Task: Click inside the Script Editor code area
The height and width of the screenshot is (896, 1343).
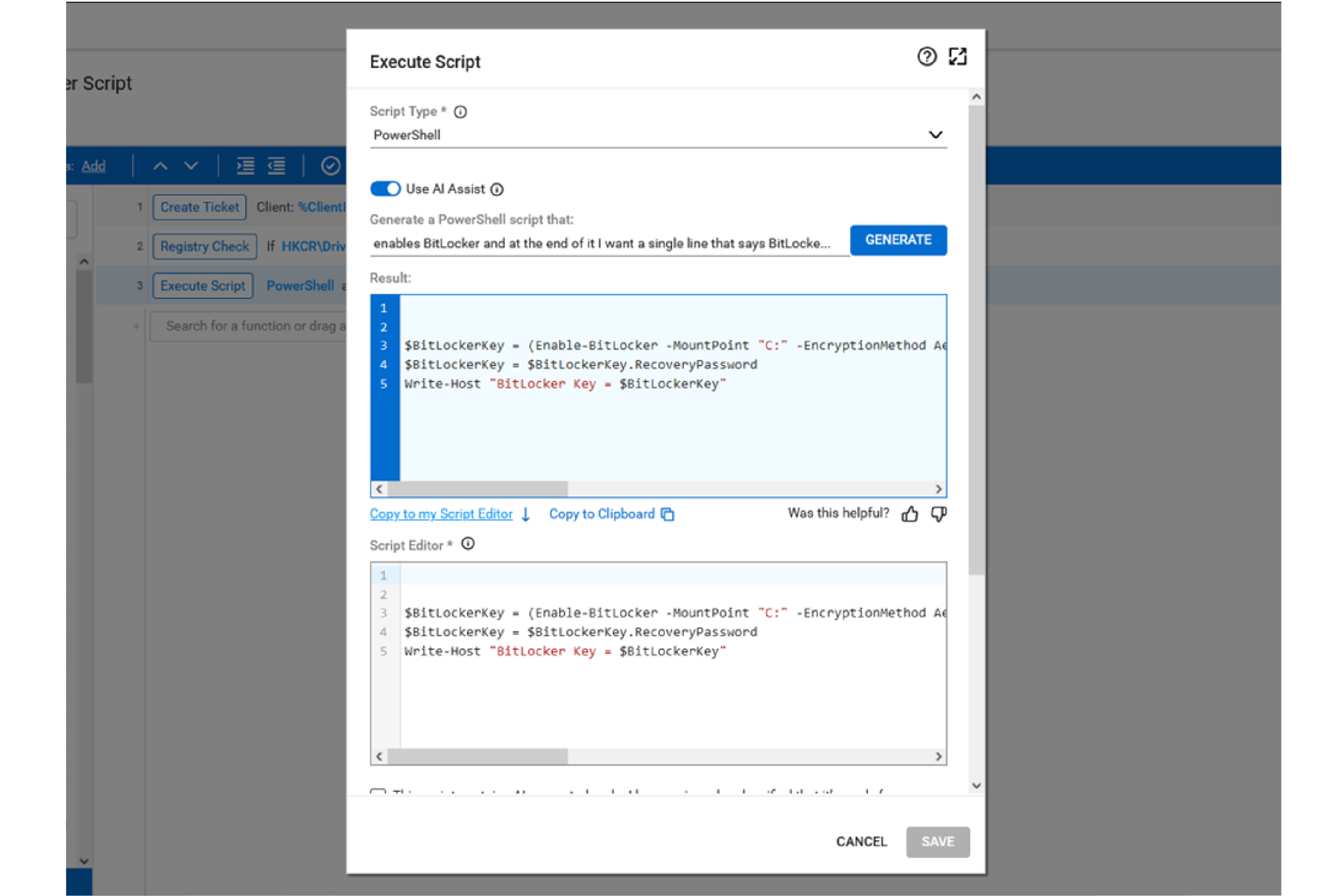Action: (673, 656)
